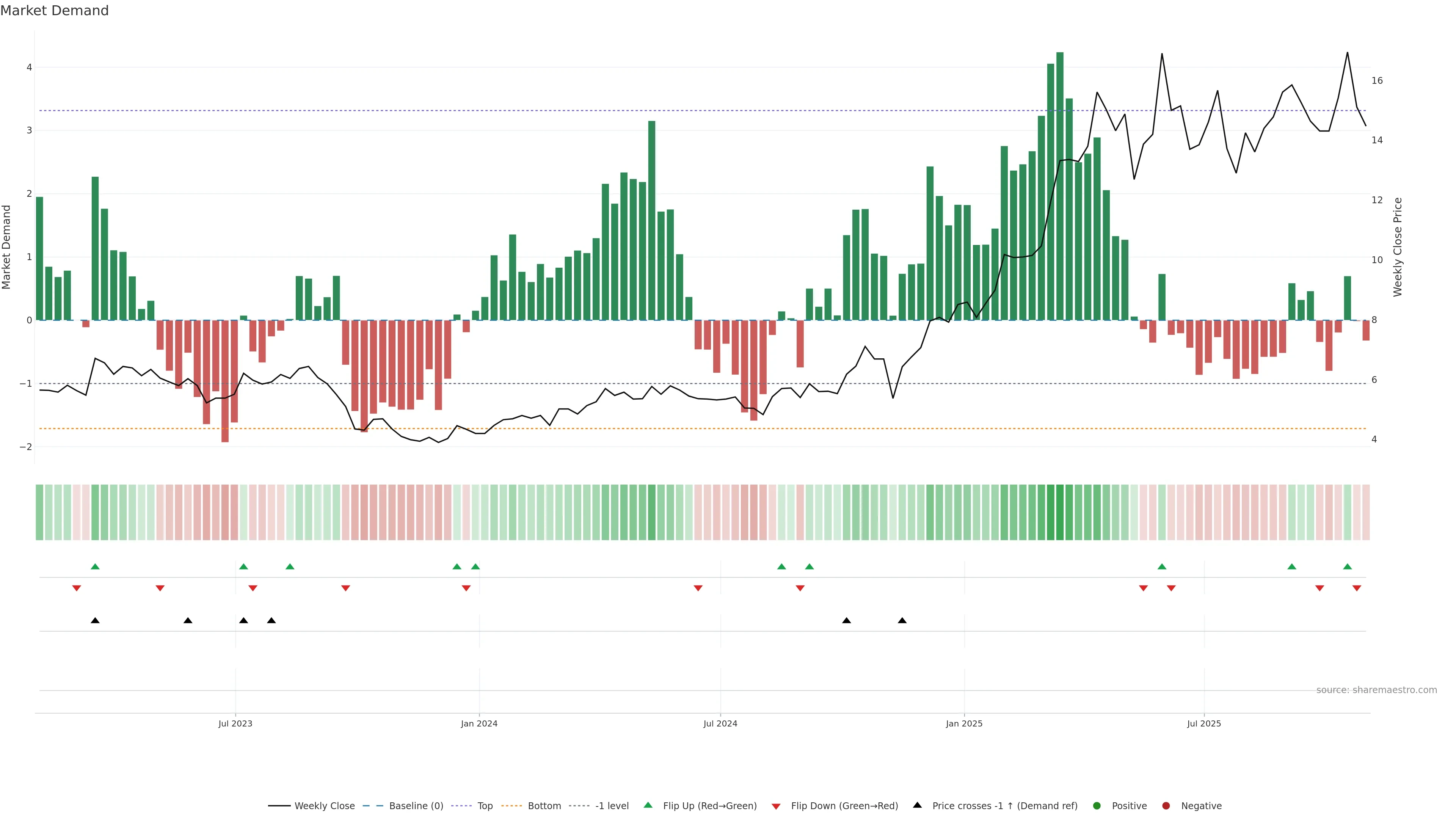Screen dimensions: 1456x819
Task: Click the Weekly Close Price axis title
Action: point(1398,247)
